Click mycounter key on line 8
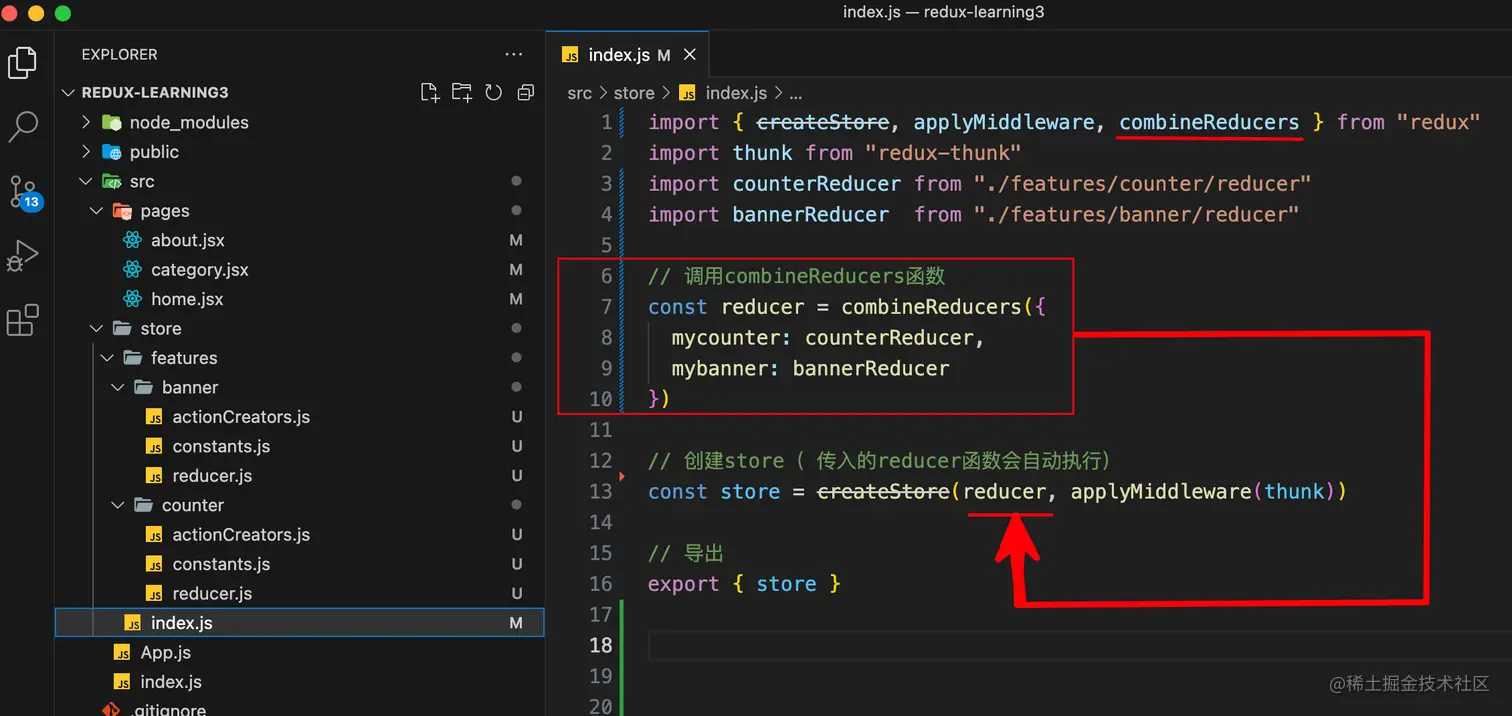This screenshot has height=716, width=1512. [x=726, y=338]
